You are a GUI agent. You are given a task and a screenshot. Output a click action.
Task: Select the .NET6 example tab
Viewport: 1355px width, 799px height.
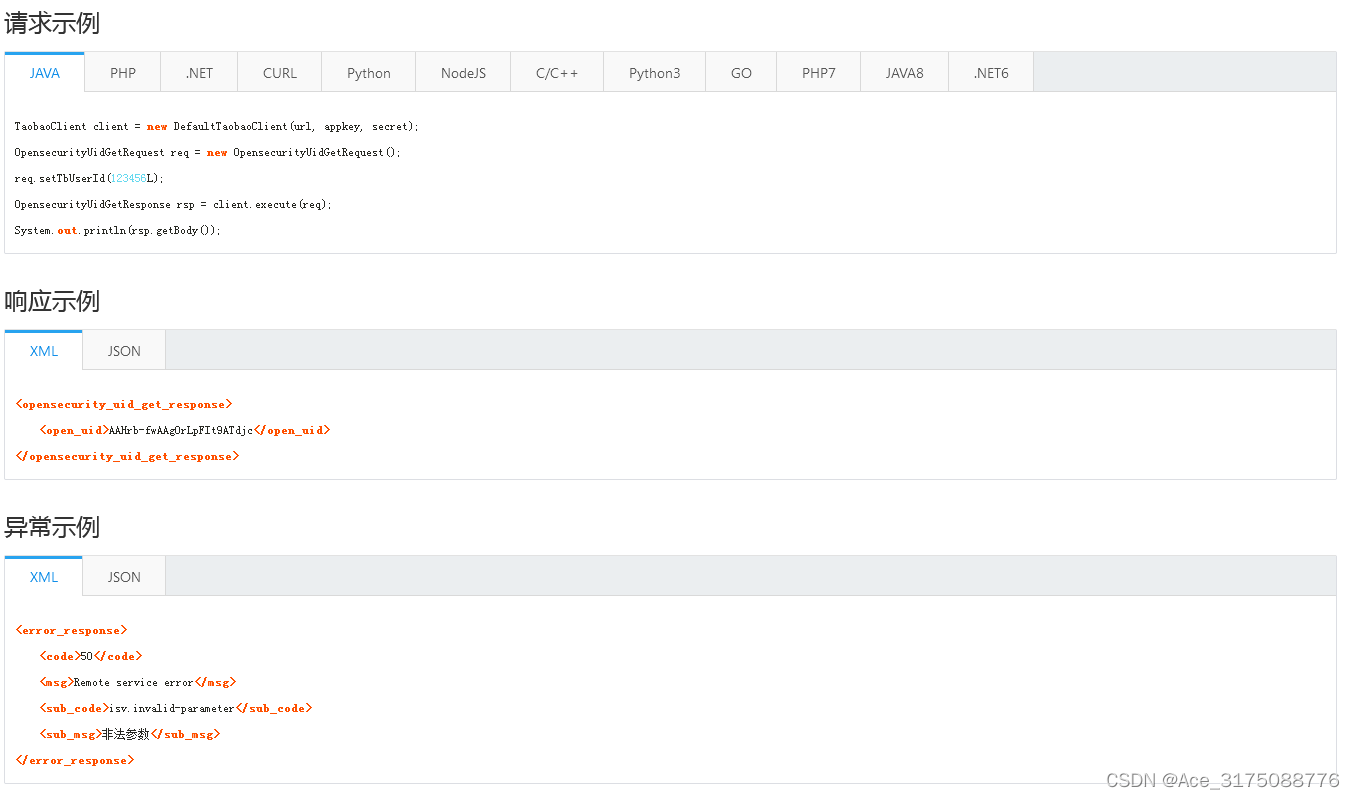991,72
